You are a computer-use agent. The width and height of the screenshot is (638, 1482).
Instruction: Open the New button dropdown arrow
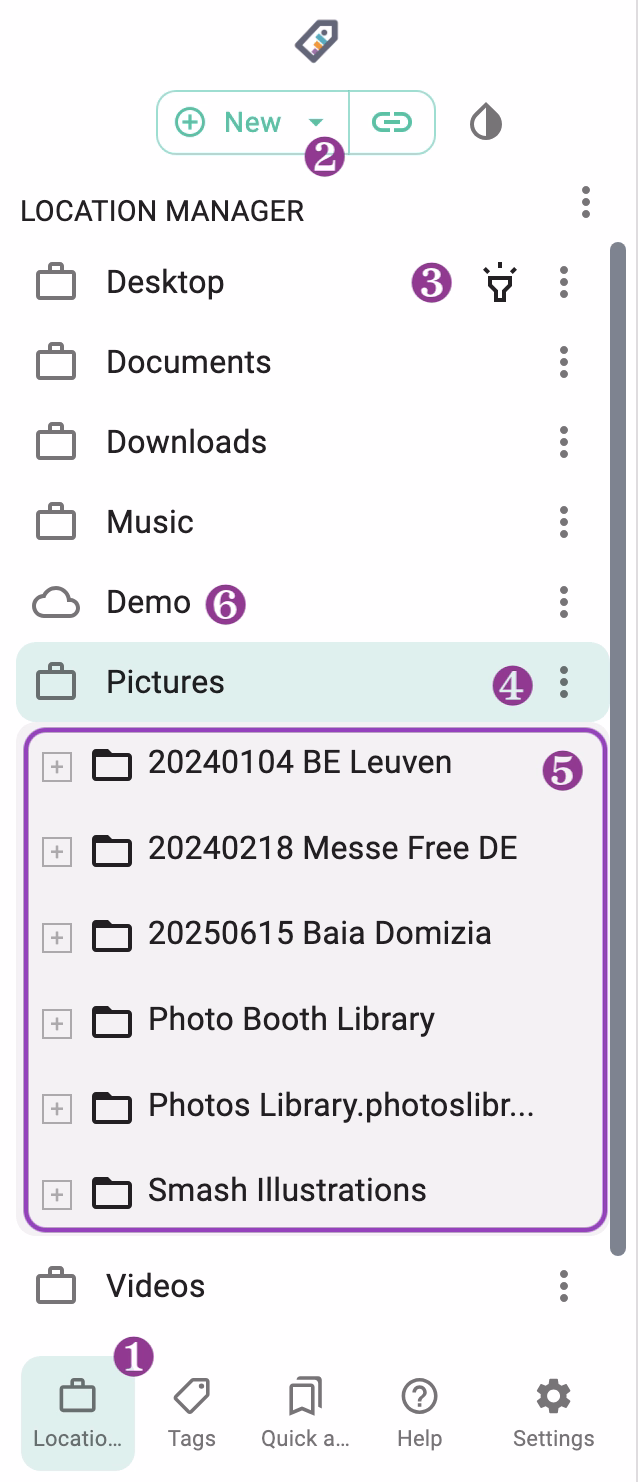point(316,122)
